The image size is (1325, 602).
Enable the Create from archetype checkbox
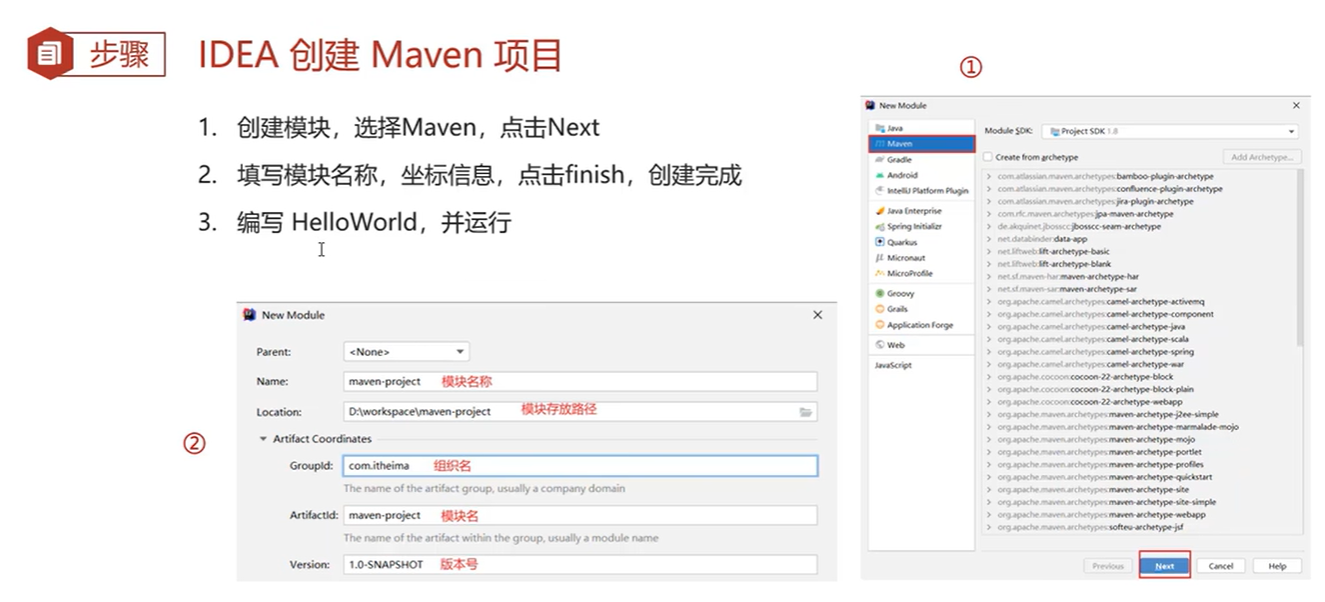click(x=988, y=157)
